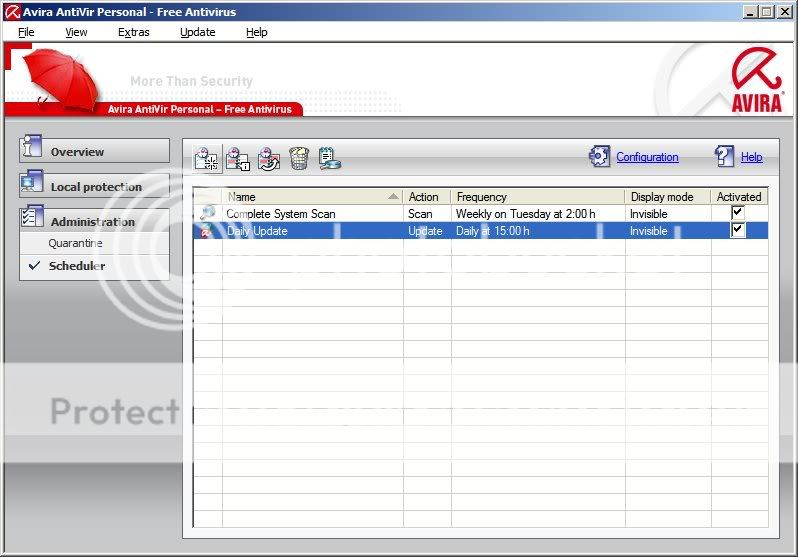Click the Activated column header
The width and height of the screenshot is (798, 557).
[739, 197]
